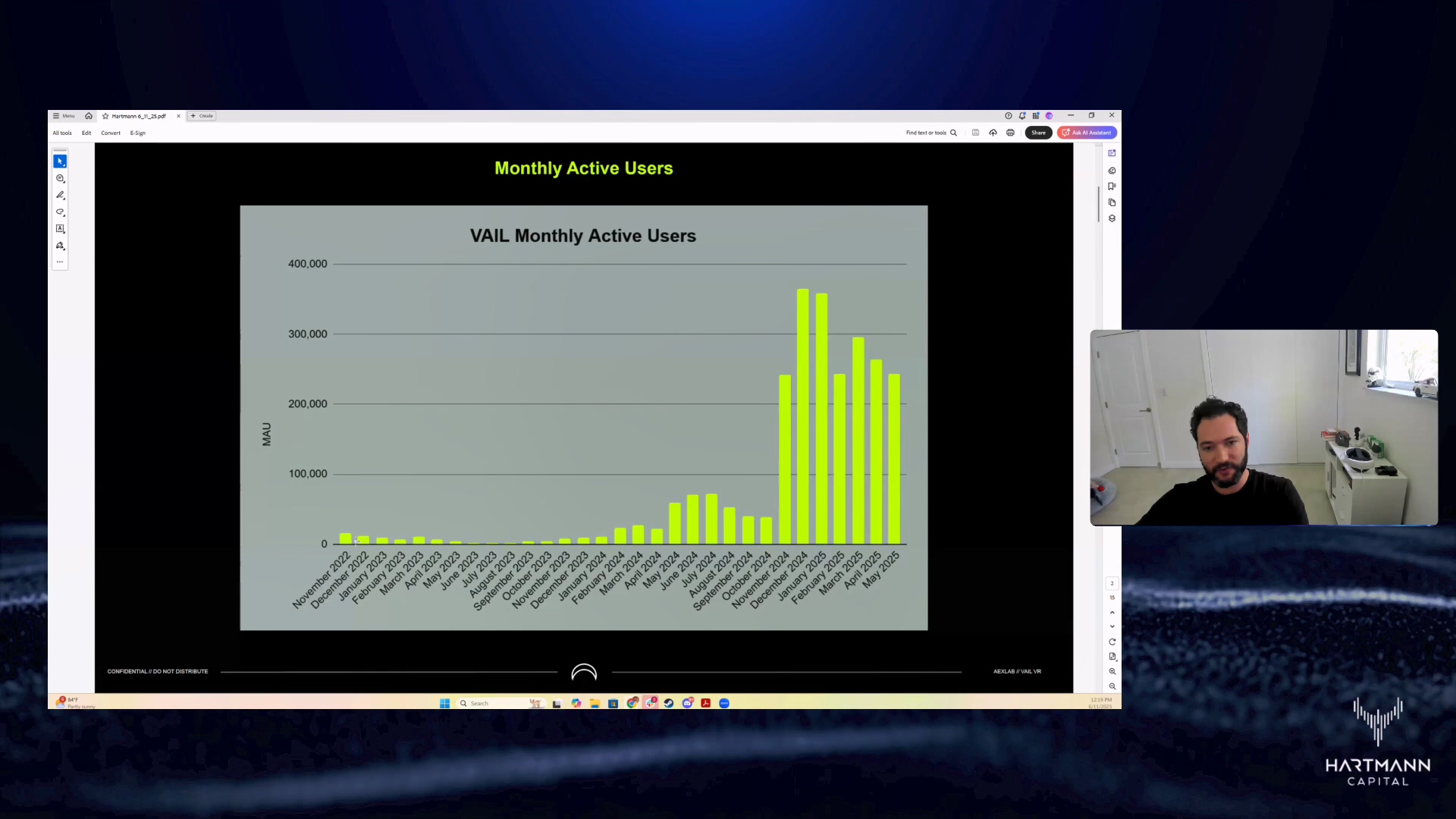Open the user profile avatar

click(x=1049, y=116)
